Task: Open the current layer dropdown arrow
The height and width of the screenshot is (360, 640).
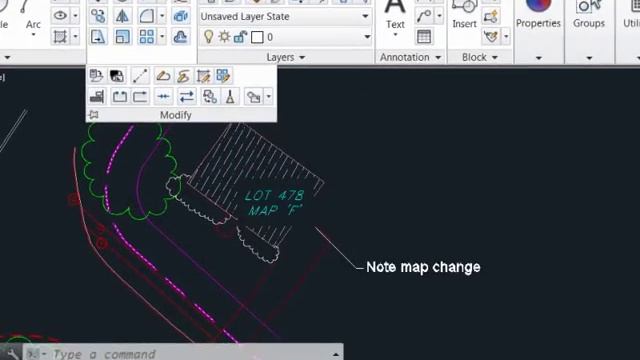Action: [367, 37]
